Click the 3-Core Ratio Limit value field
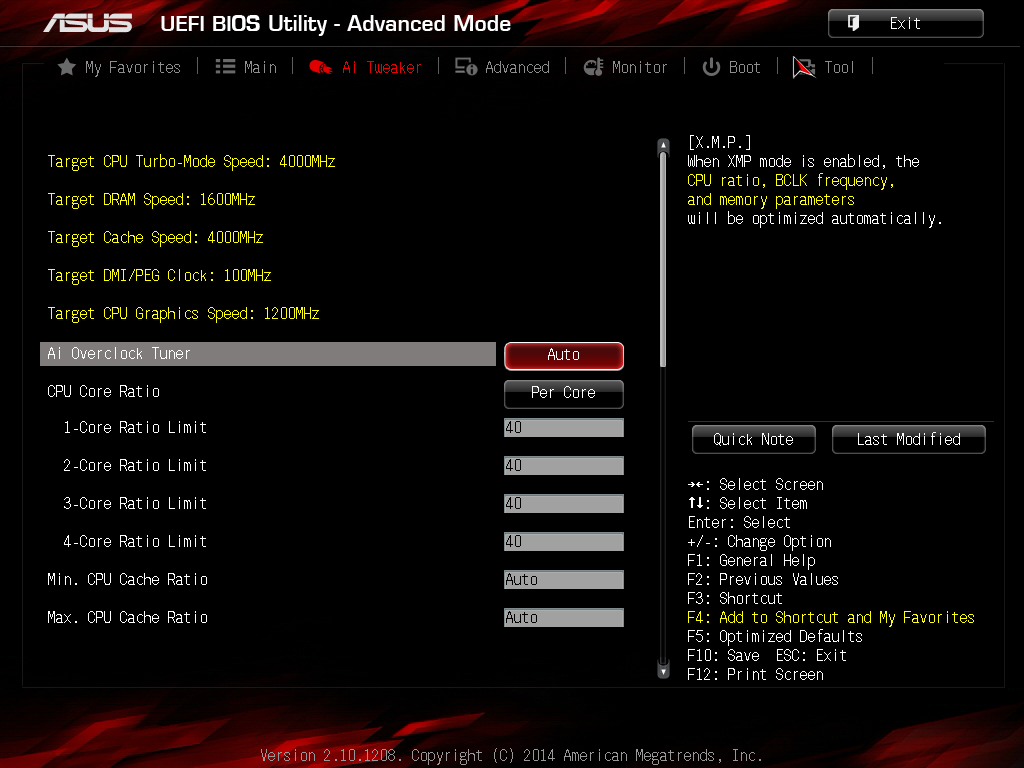This screenshot has height=768, width=1024. (564, 504)
